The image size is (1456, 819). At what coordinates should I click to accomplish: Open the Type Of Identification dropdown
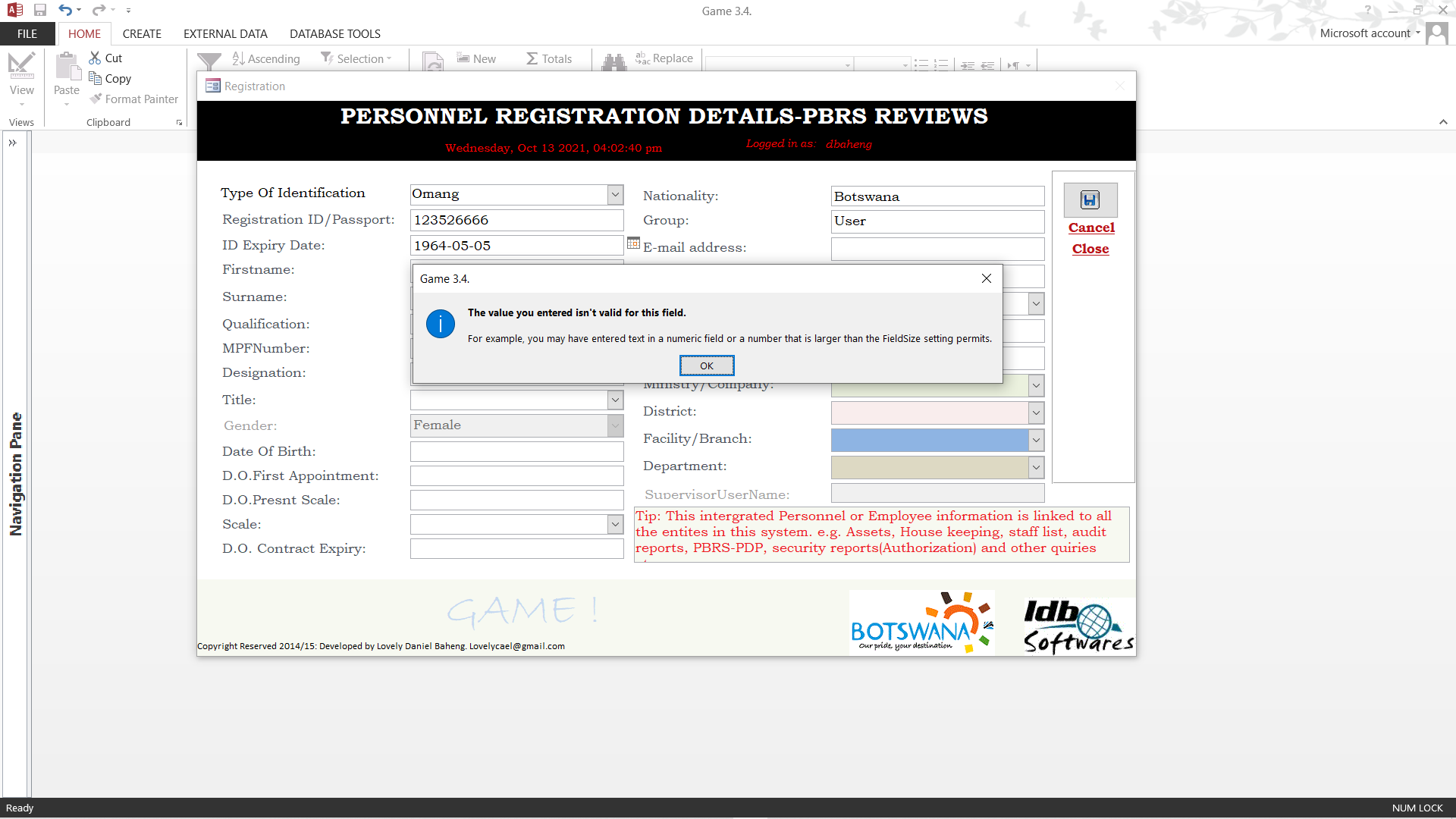click(615, 194)
